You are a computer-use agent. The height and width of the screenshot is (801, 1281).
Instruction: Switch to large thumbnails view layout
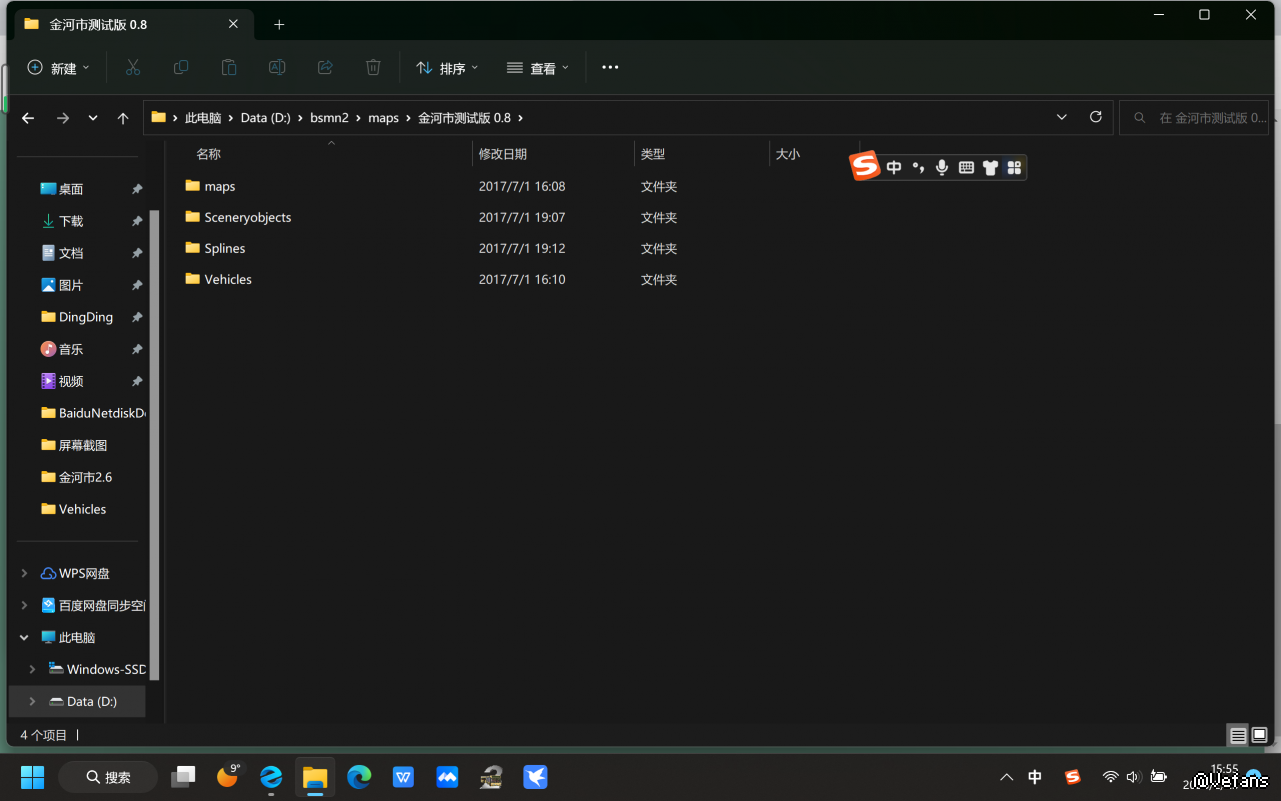[x=1260, y=736]
